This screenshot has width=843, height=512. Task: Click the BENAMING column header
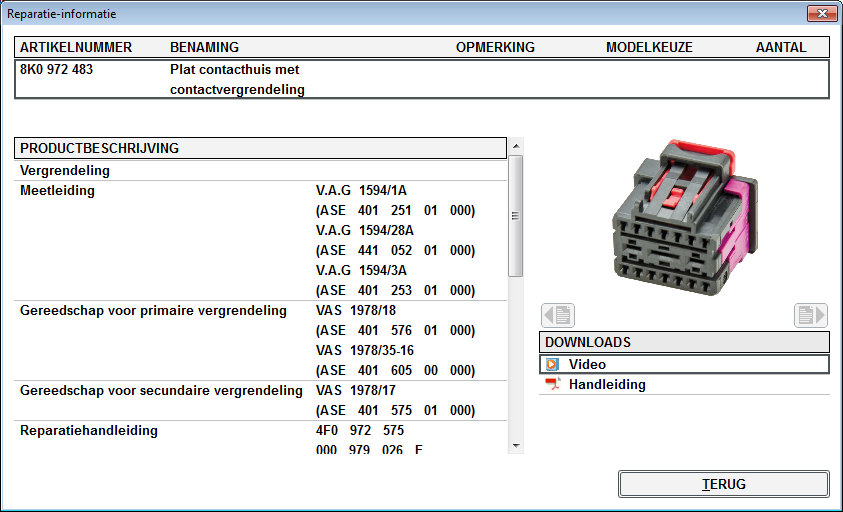pos(204,48)
